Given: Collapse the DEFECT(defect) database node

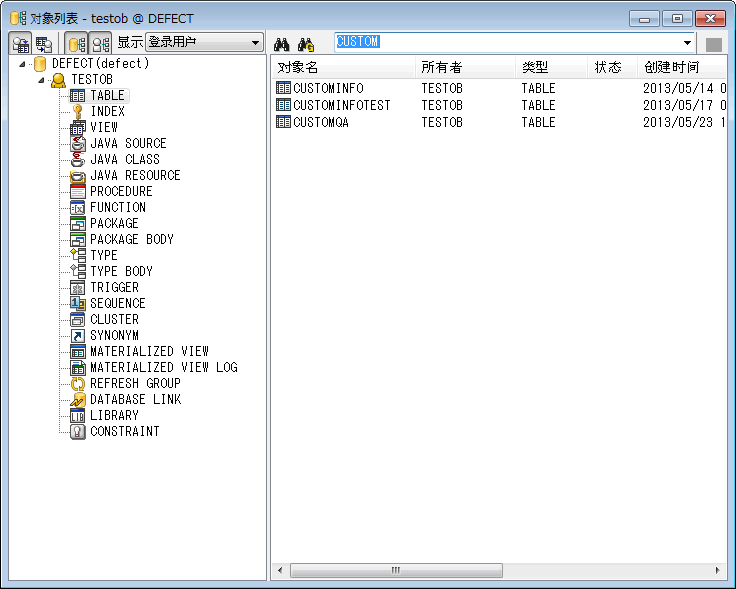Looking at the screenshot, I should [x=22, y=64].
